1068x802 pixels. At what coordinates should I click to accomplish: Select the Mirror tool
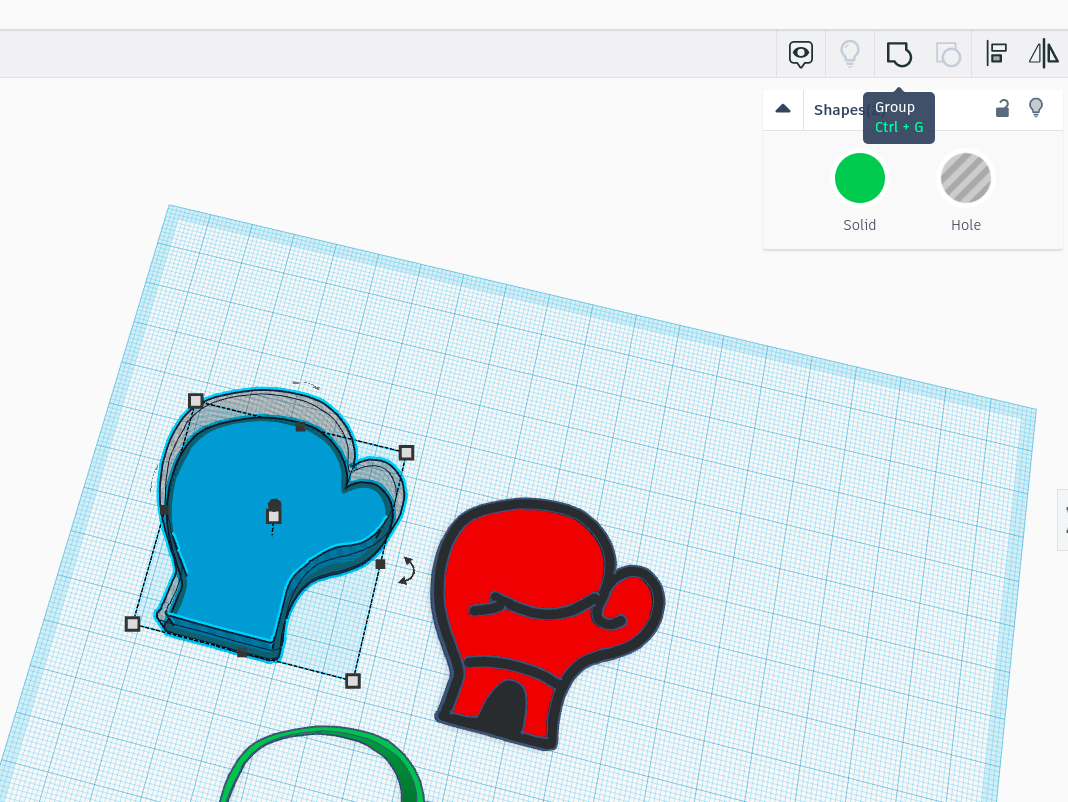point(1043,54)
